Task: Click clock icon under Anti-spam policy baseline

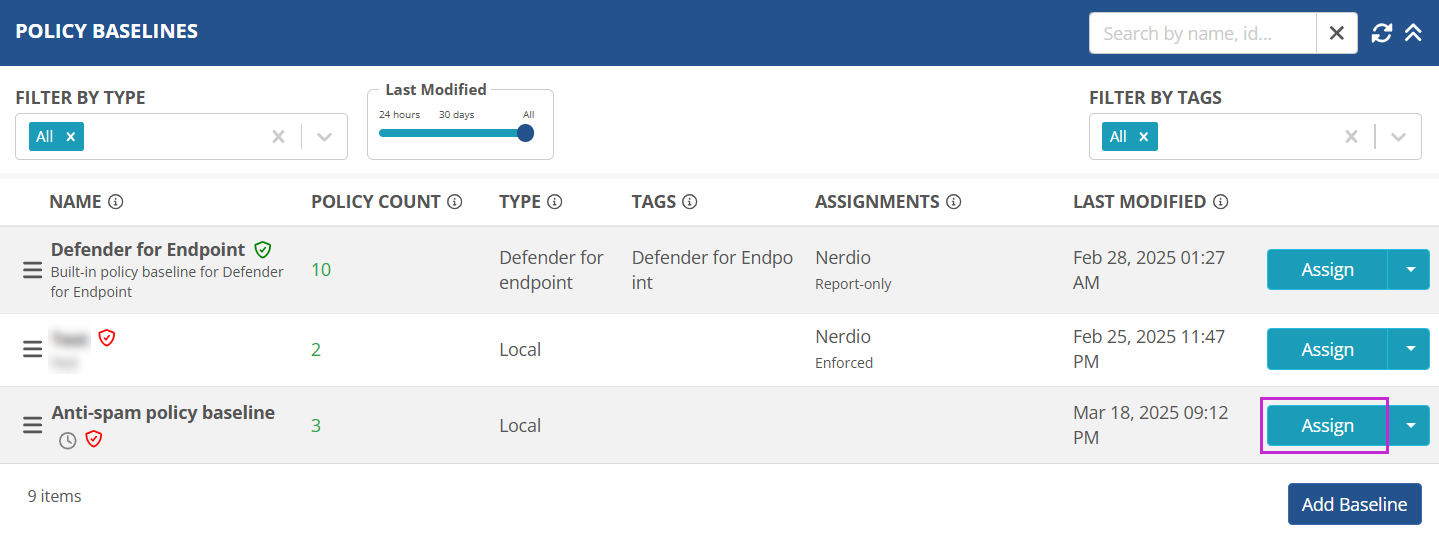Action: (x=67, y=440)
